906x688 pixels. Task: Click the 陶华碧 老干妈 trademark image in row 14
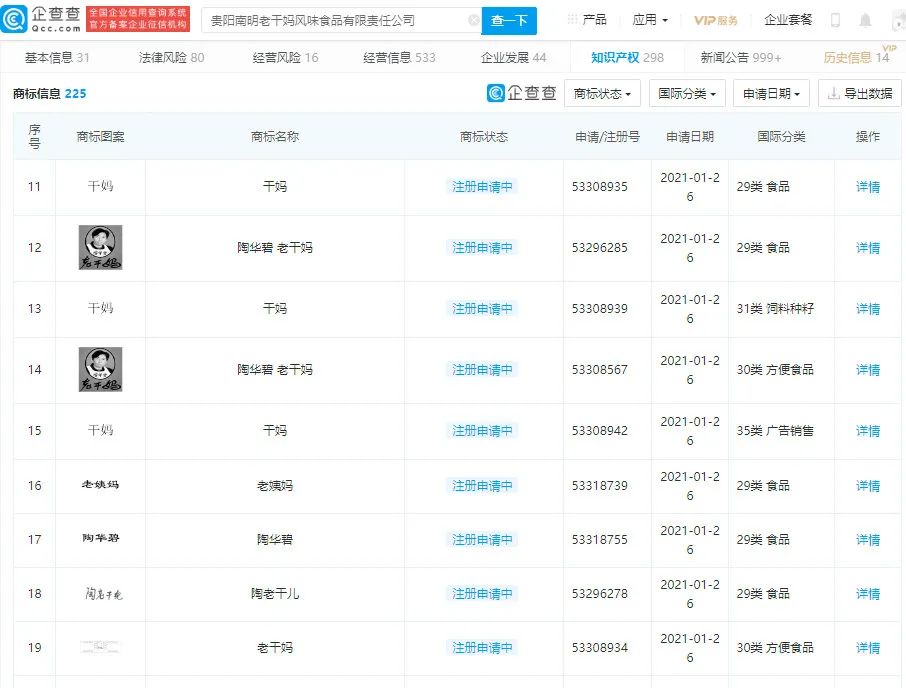pos(101,369)
